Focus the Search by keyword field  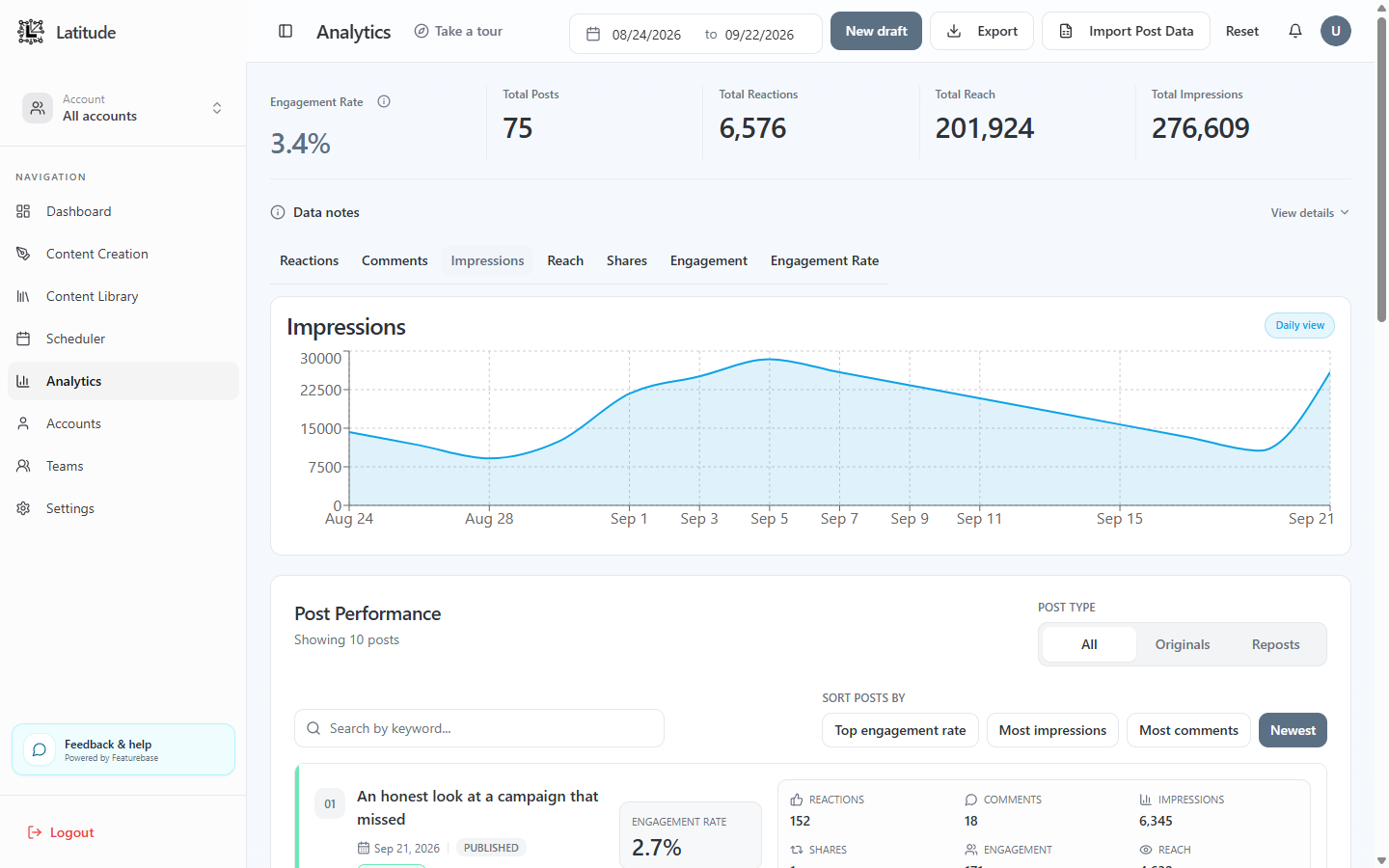479,728
